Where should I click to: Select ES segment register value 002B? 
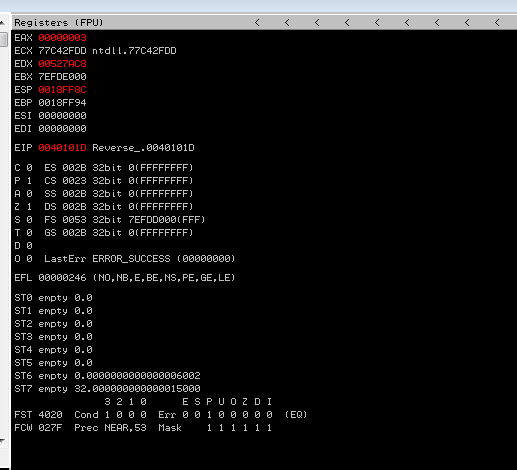pyautogui.click(x=74, y=168)
